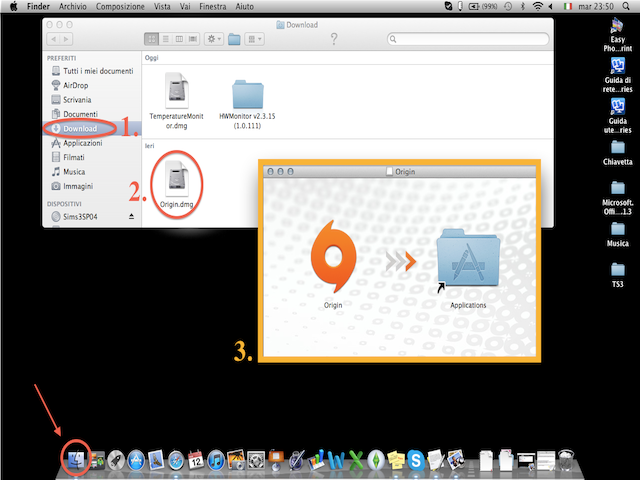This screenshot has height=480, width=640.
Task: Select Scrivania in the sidebar
Action: tap(92, 100)
